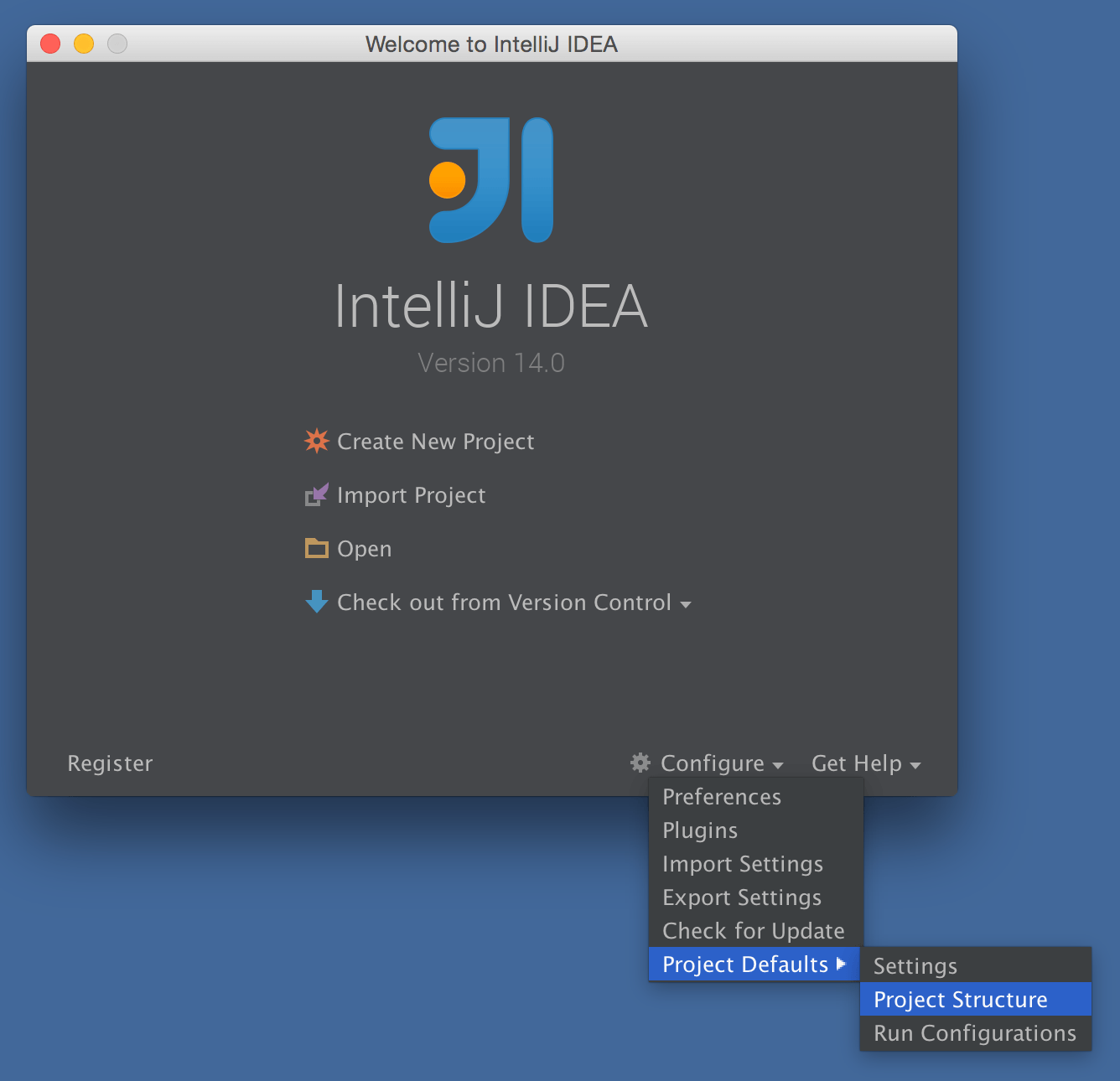
Task: Click the Register link
Action: [x=110, y=763]
